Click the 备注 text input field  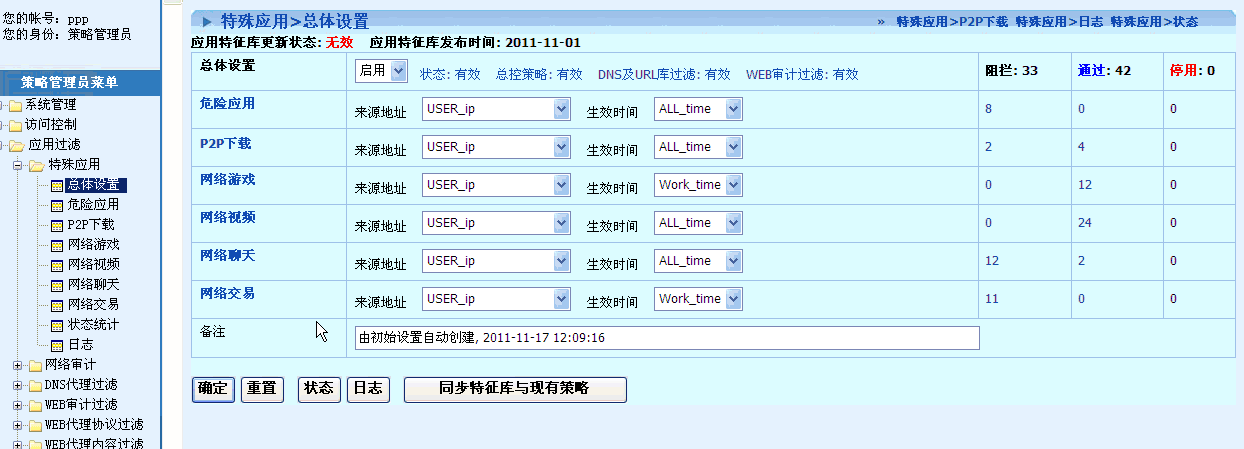coord(666,338)
